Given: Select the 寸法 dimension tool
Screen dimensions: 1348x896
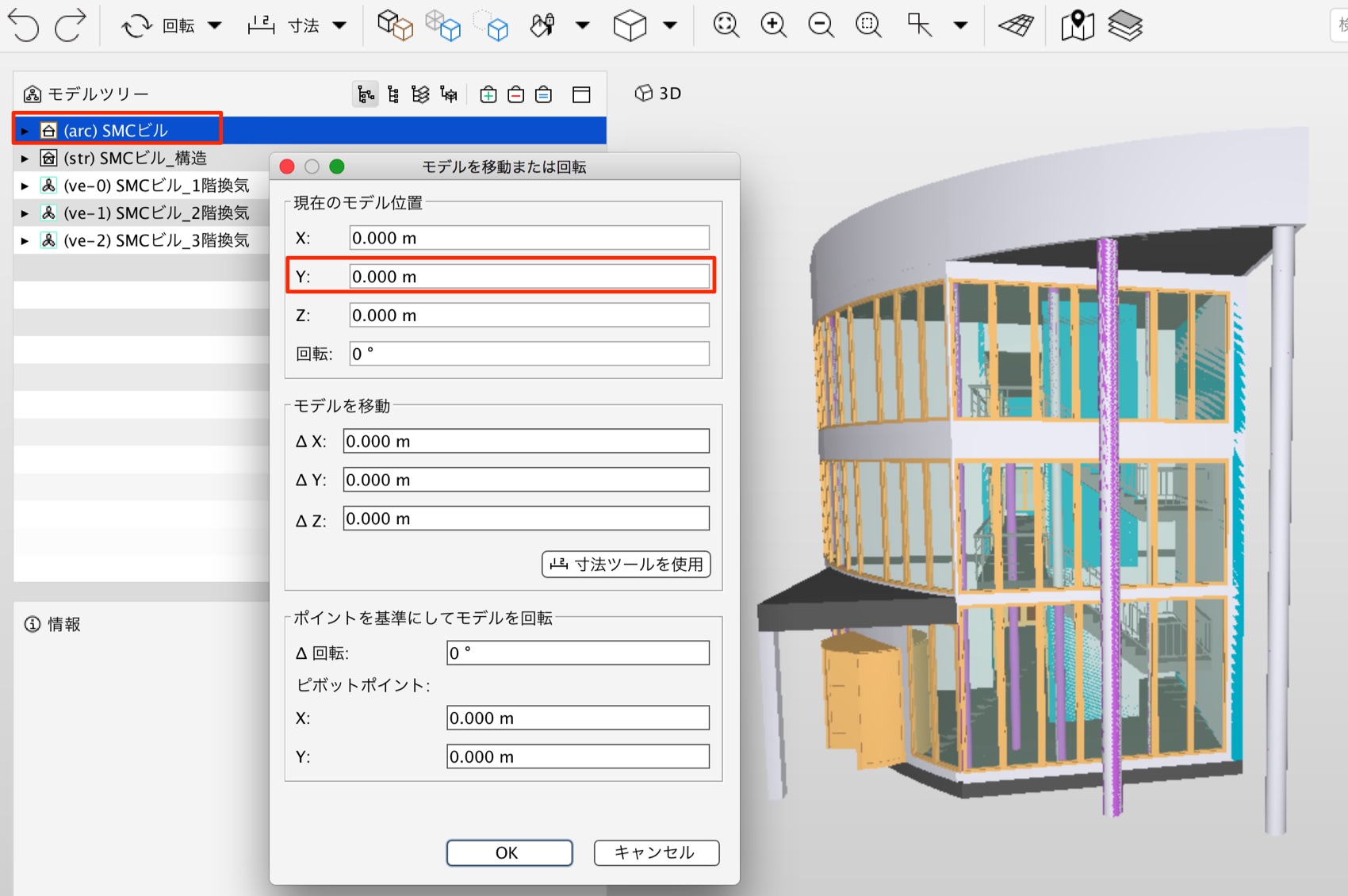Looking at the screenshot, I should coord(283,25).
